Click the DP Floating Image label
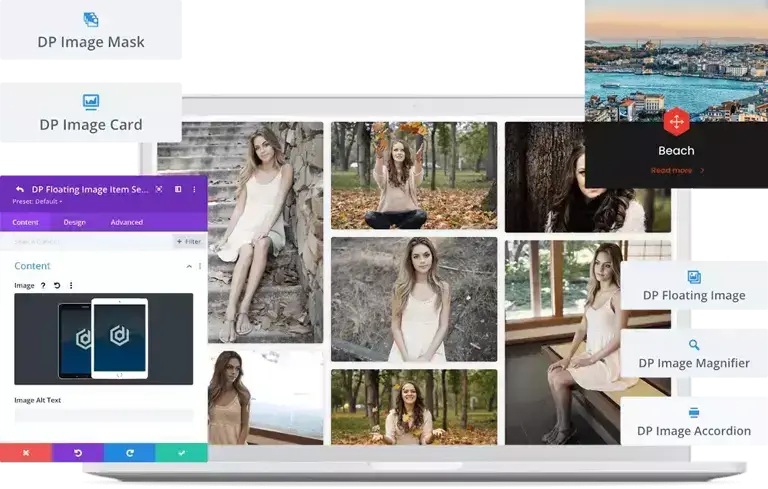This screenshot has width=768, height=489. pyautogui.click(x=694, y=295)
